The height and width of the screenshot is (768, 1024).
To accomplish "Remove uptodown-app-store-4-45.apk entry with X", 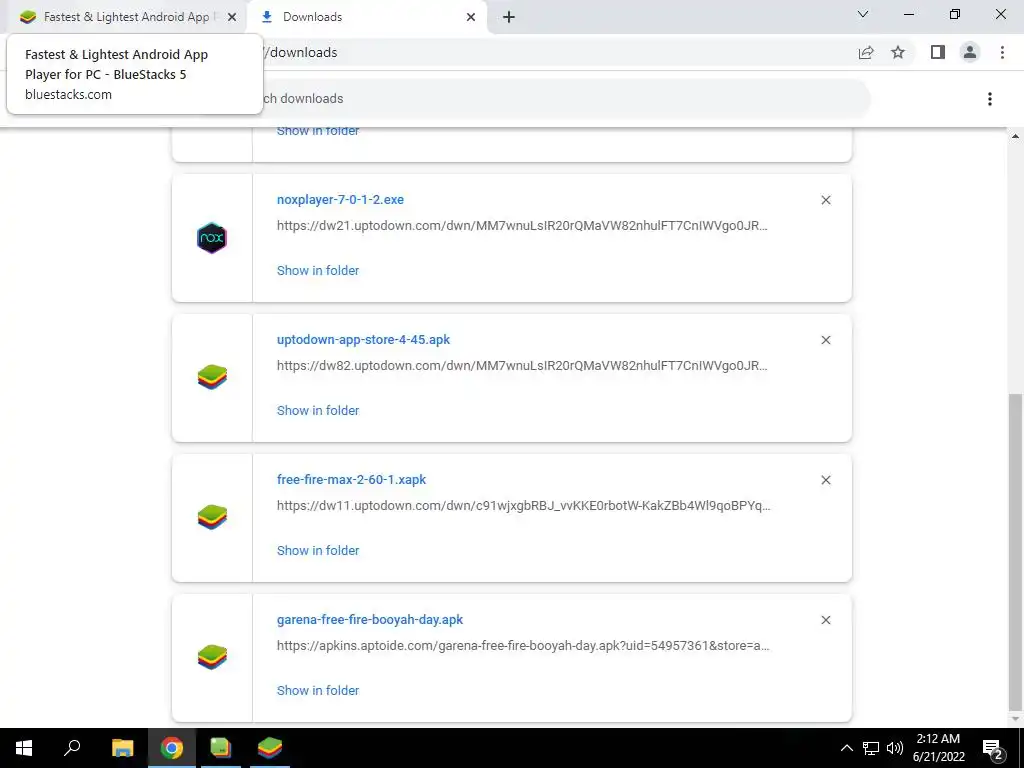I will point(825,340).
